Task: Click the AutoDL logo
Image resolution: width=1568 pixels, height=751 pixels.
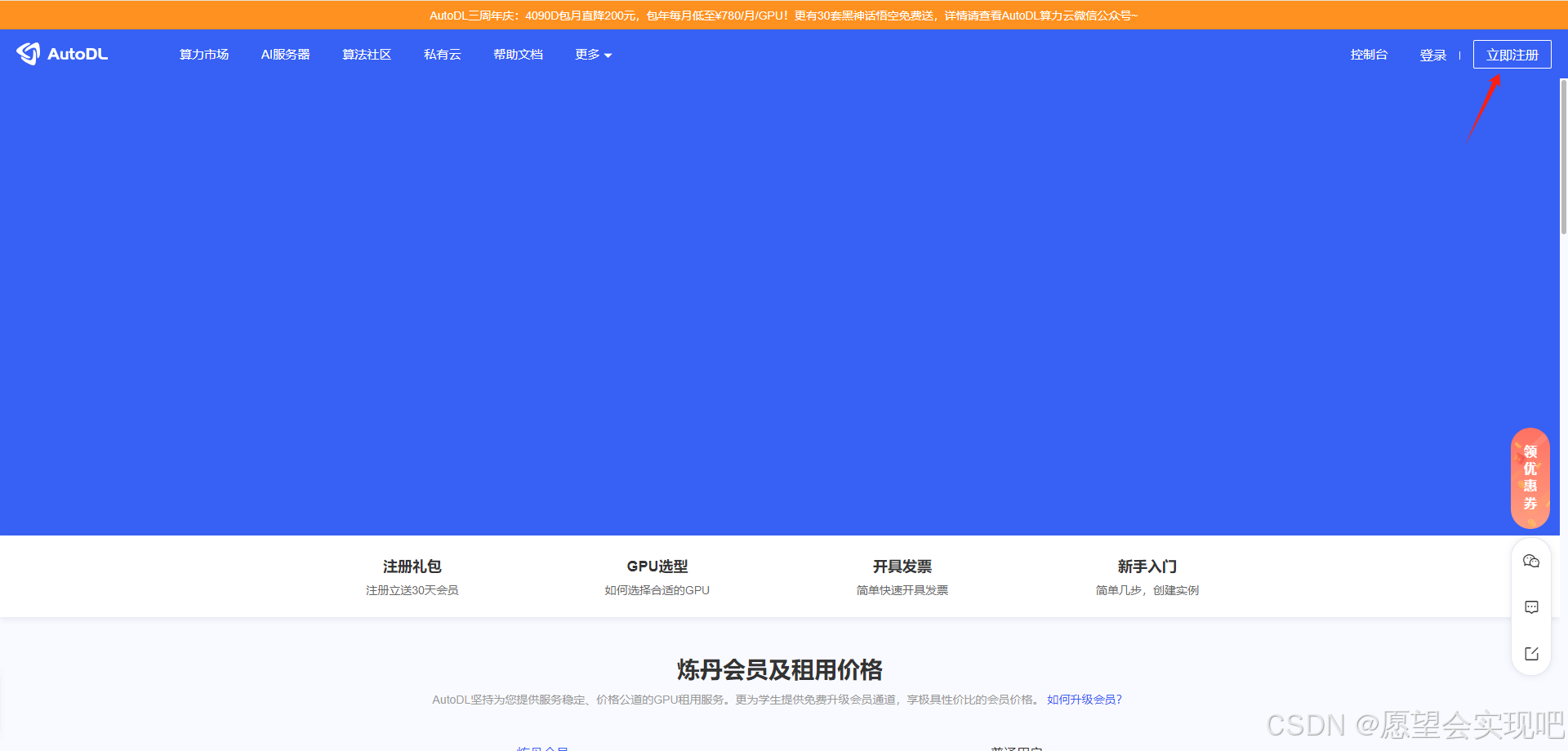Action: coord(62,54)
